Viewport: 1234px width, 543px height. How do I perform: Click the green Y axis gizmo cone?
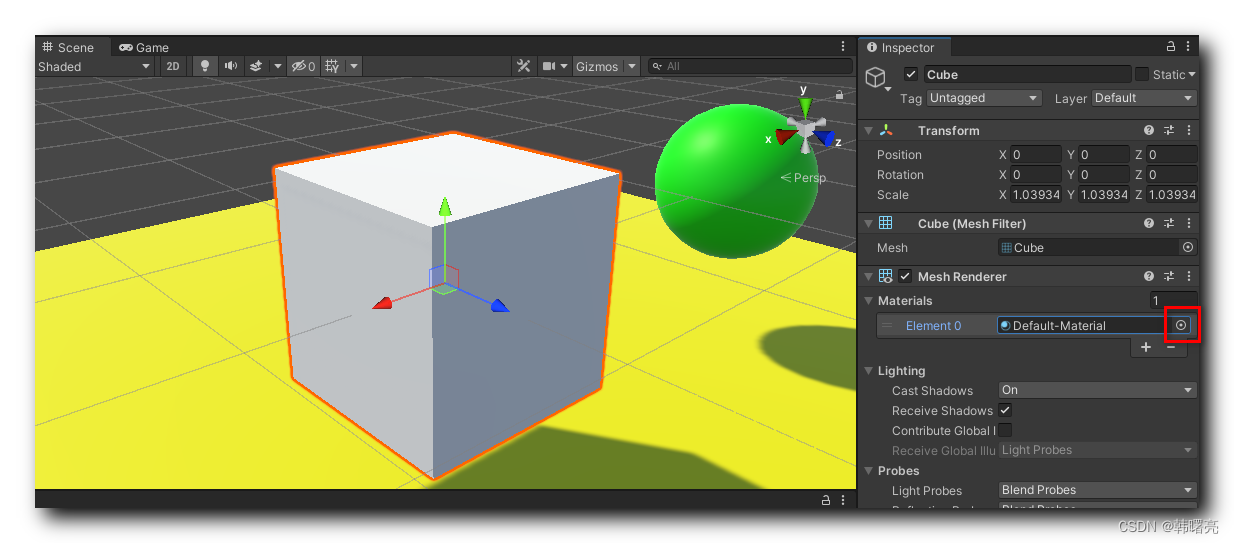804,107
